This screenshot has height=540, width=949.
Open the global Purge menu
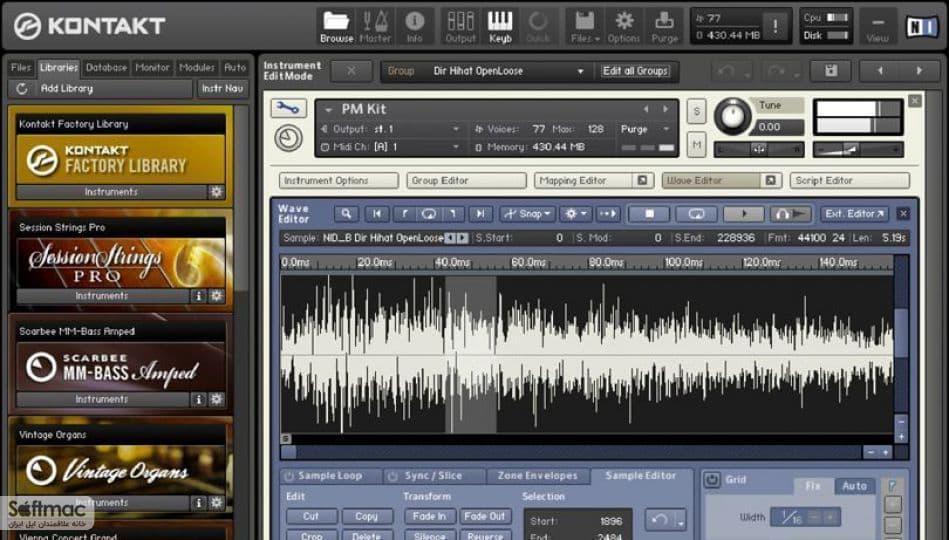[665, 27]
